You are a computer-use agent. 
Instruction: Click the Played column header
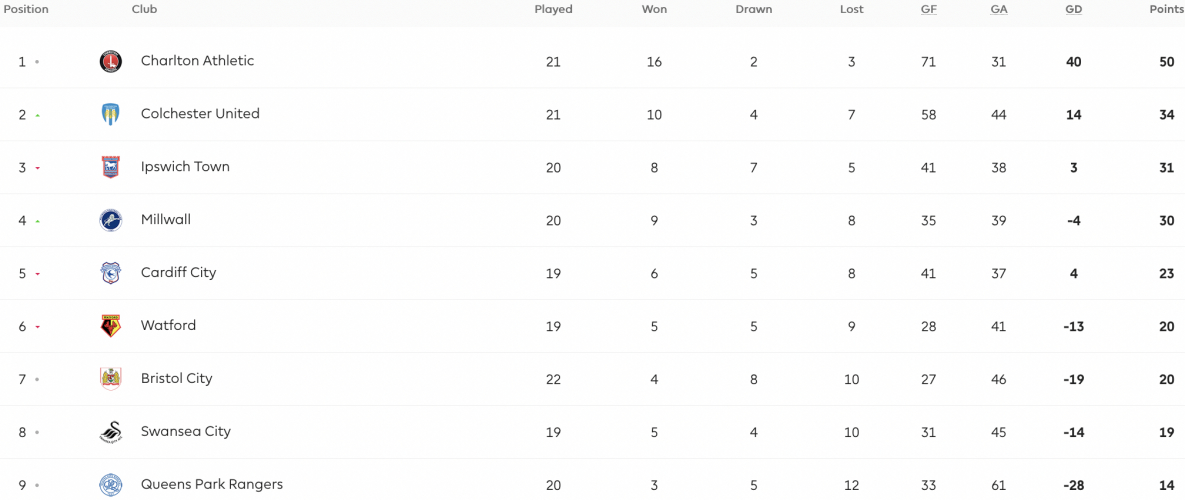tap(553, 10)
